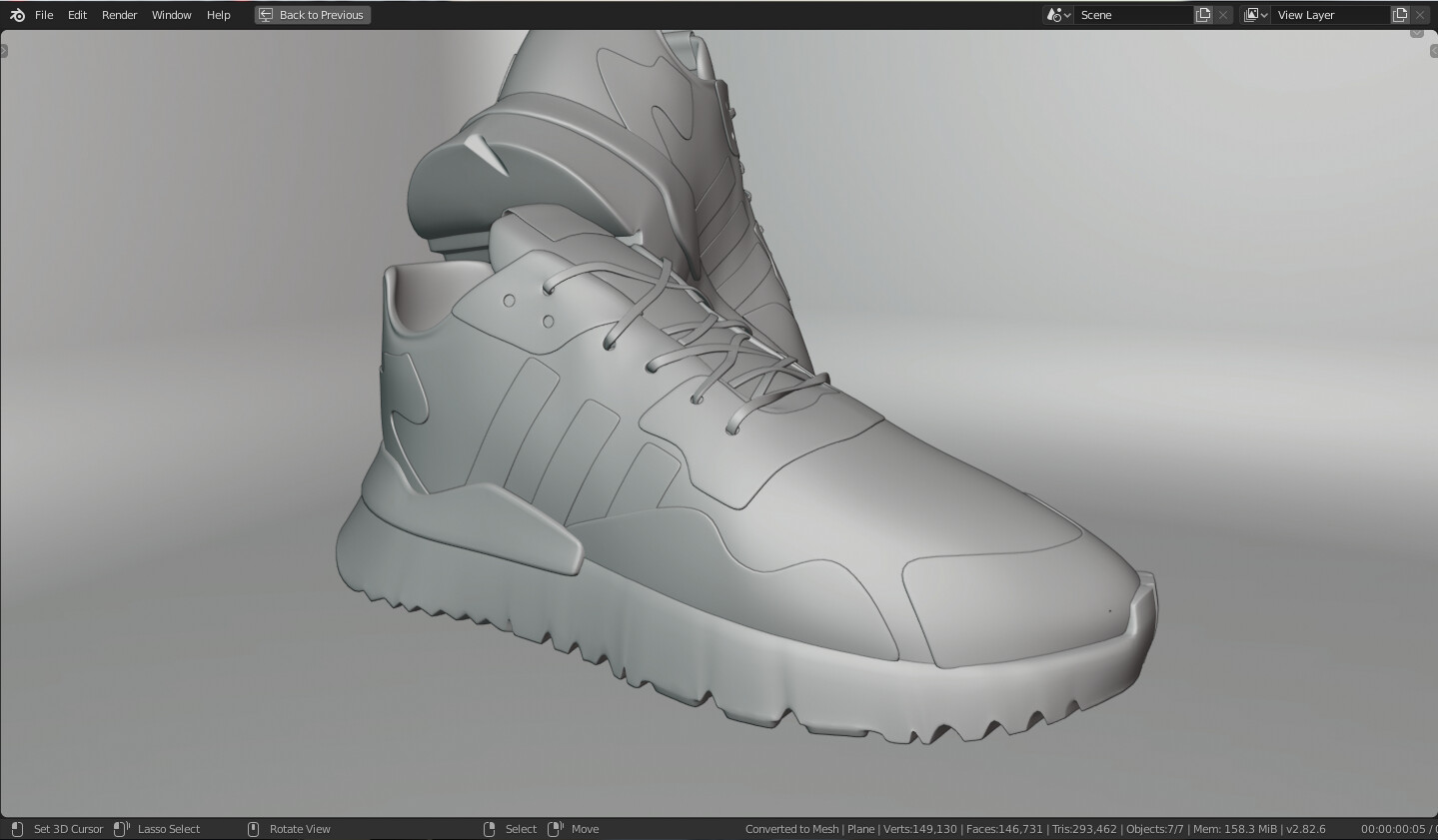Open the scene browse dropdown icon
This screenshot has width=1438, height=840.
(1058, 15)
